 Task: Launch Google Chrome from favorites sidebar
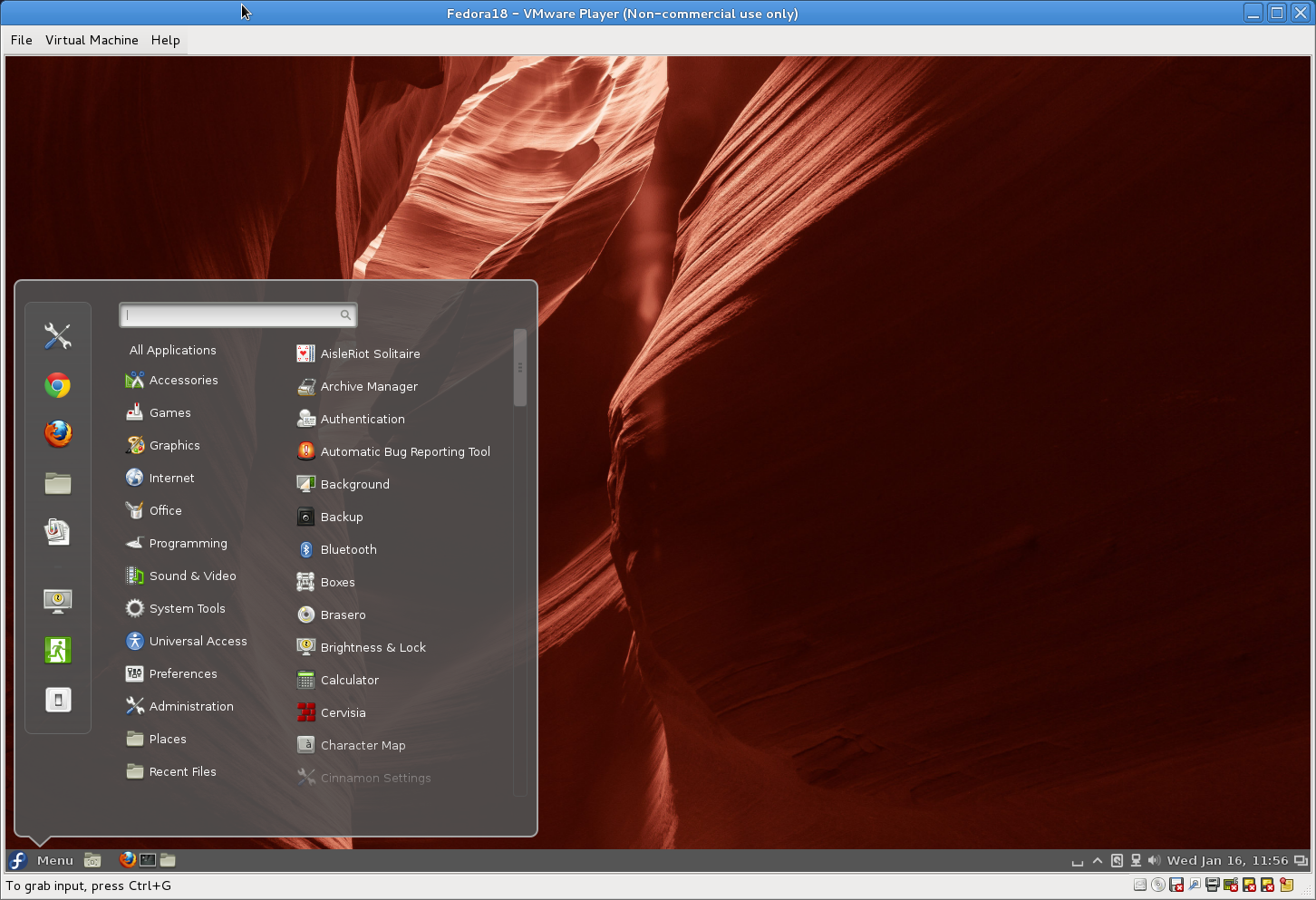(x=57, y=385)
